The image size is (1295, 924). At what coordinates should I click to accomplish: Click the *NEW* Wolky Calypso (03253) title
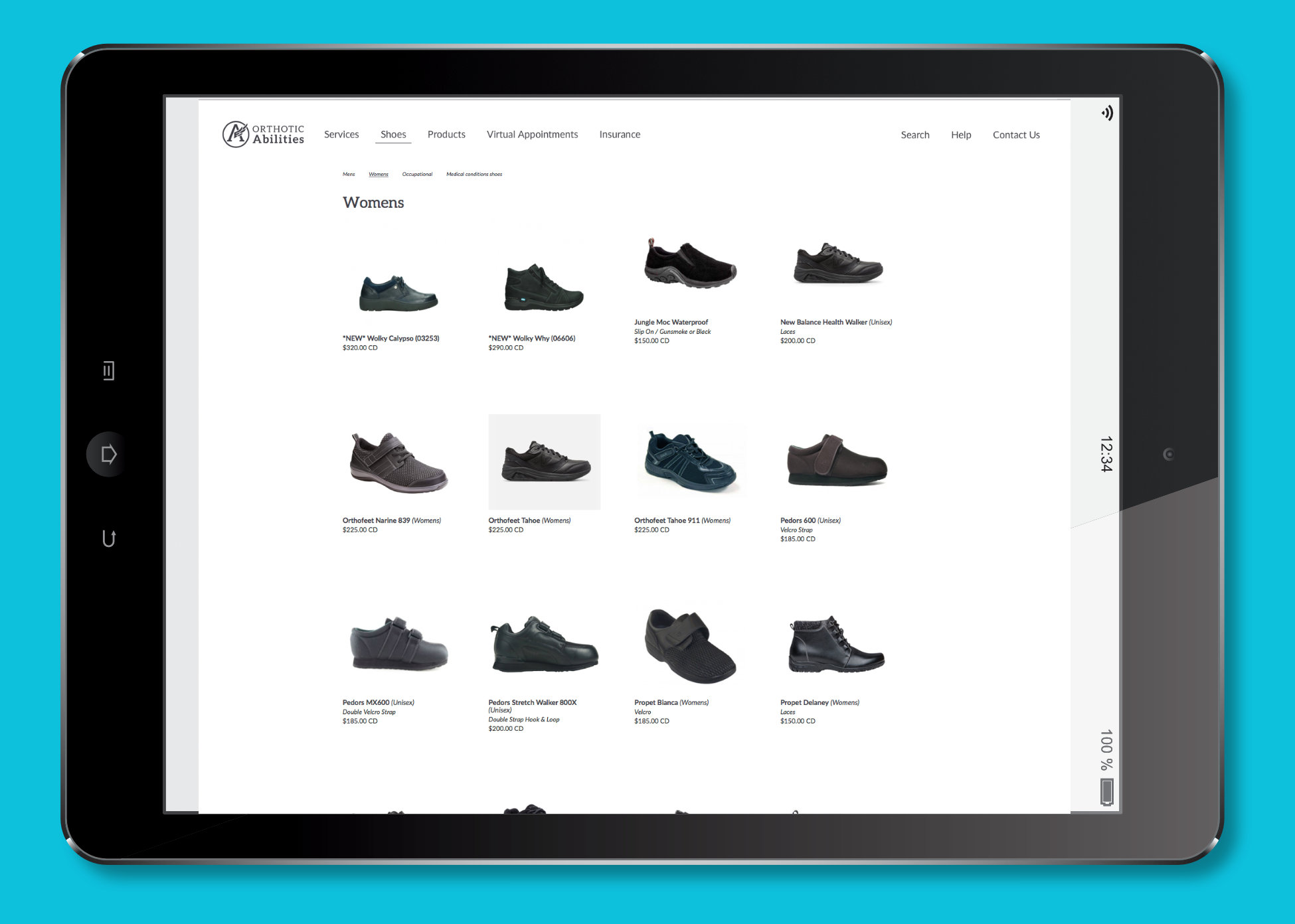[x=391, y=338]
